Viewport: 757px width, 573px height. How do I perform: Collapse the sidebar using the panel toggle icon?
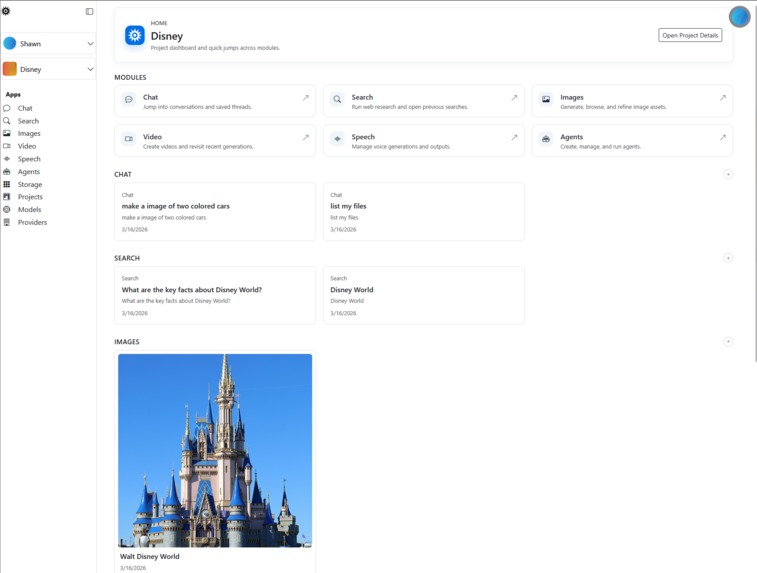click(89, 11)
